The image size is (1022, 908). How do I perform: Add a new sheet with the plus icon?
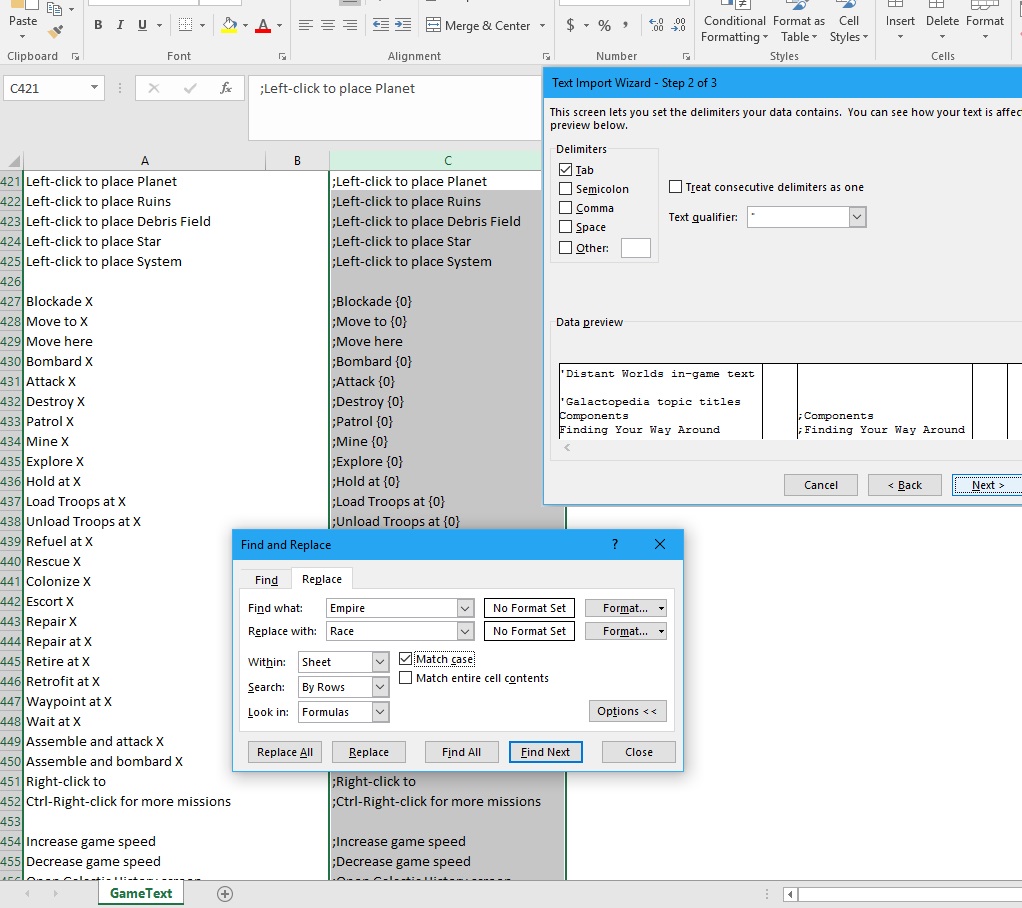coord(225,894)
